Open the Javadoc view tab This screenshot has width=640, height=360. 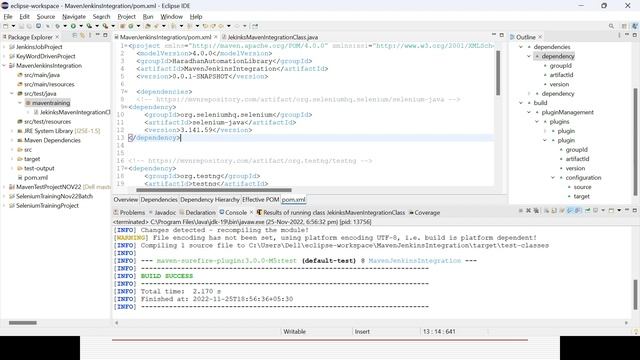162,213
